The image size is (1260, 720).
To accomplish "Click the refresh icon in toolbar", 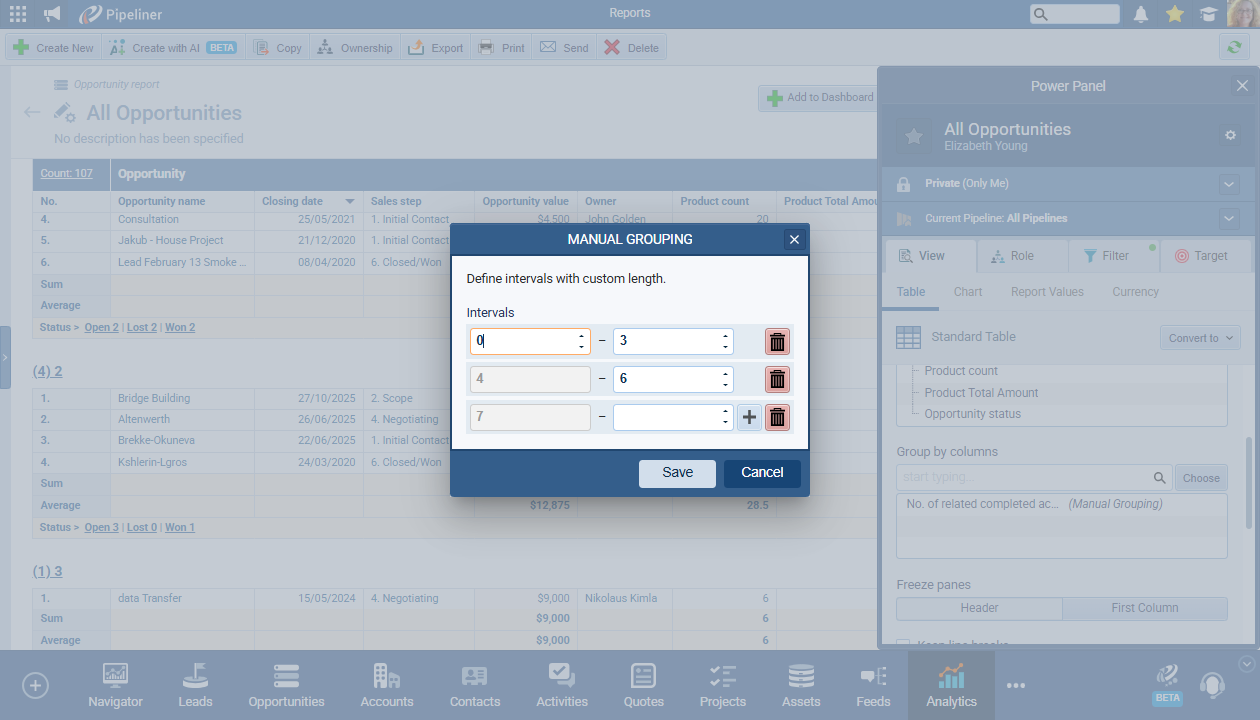I will coord(1236,47).
